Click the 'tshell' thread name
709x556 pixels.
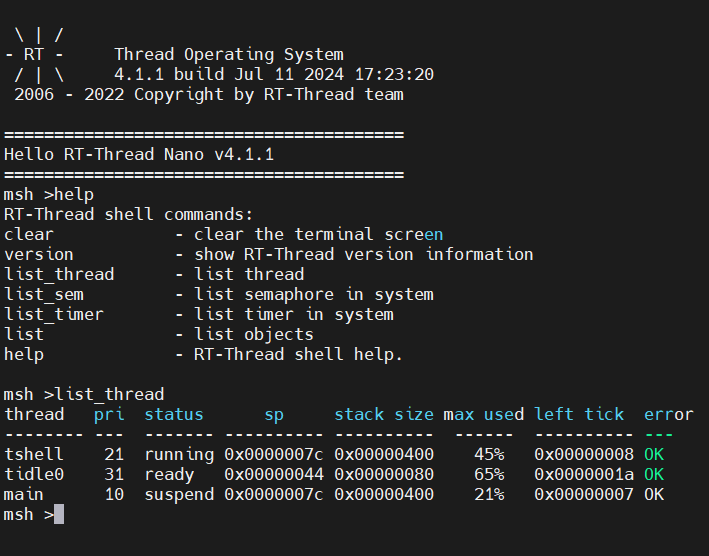(x=34, y=454)
